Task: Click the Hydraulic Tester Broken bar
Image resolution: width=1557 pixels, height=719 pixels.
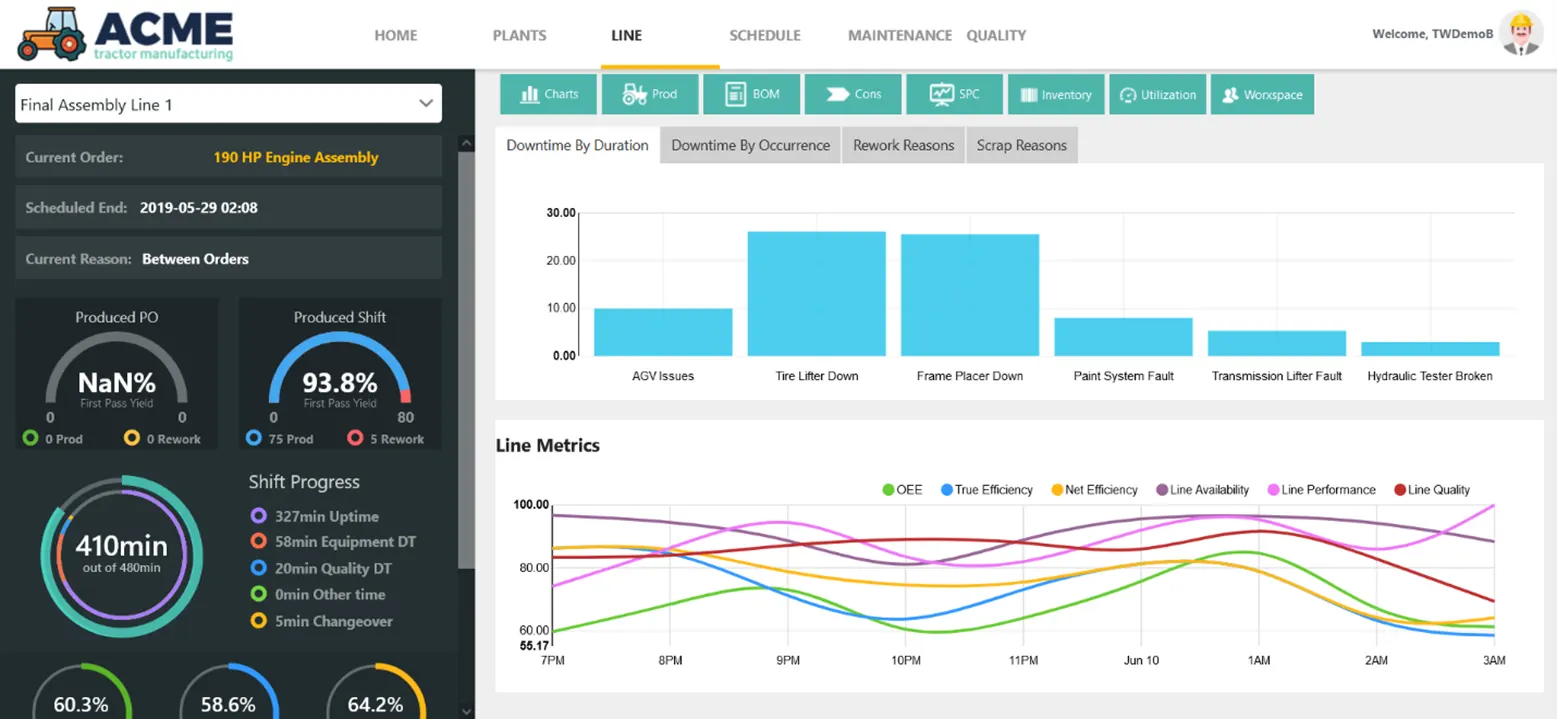Action: tap(1430, 349)
